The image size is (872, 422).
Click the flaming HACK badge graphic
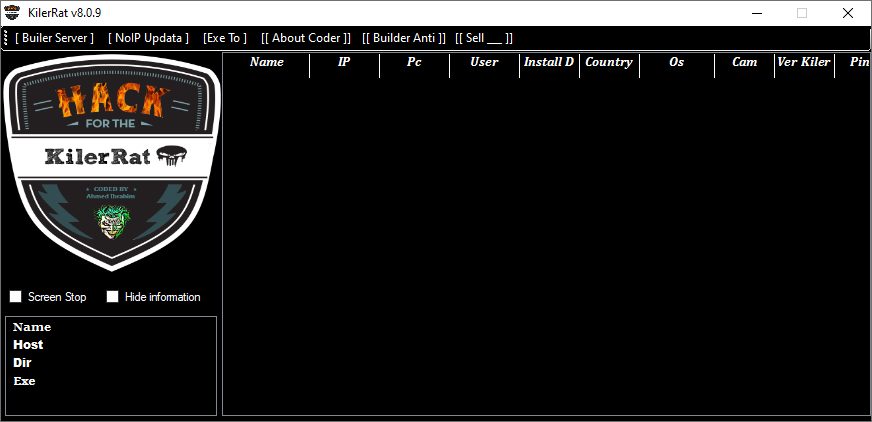pyautogui.click(x=110, y=100)
